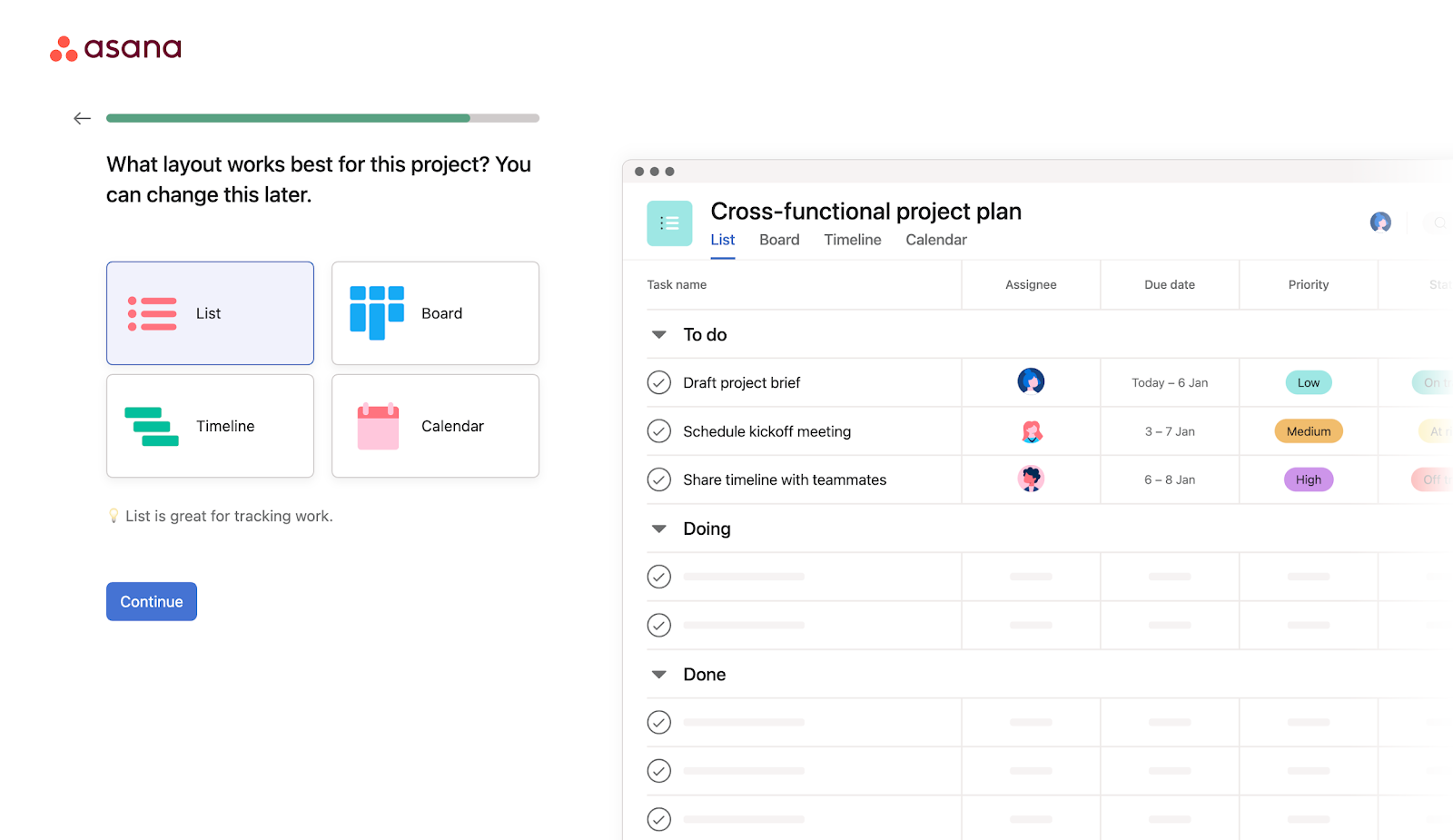The height and width of the screenshot is (840, 1453).
Task: Open the Timeline tab
Action: point(852,239)
